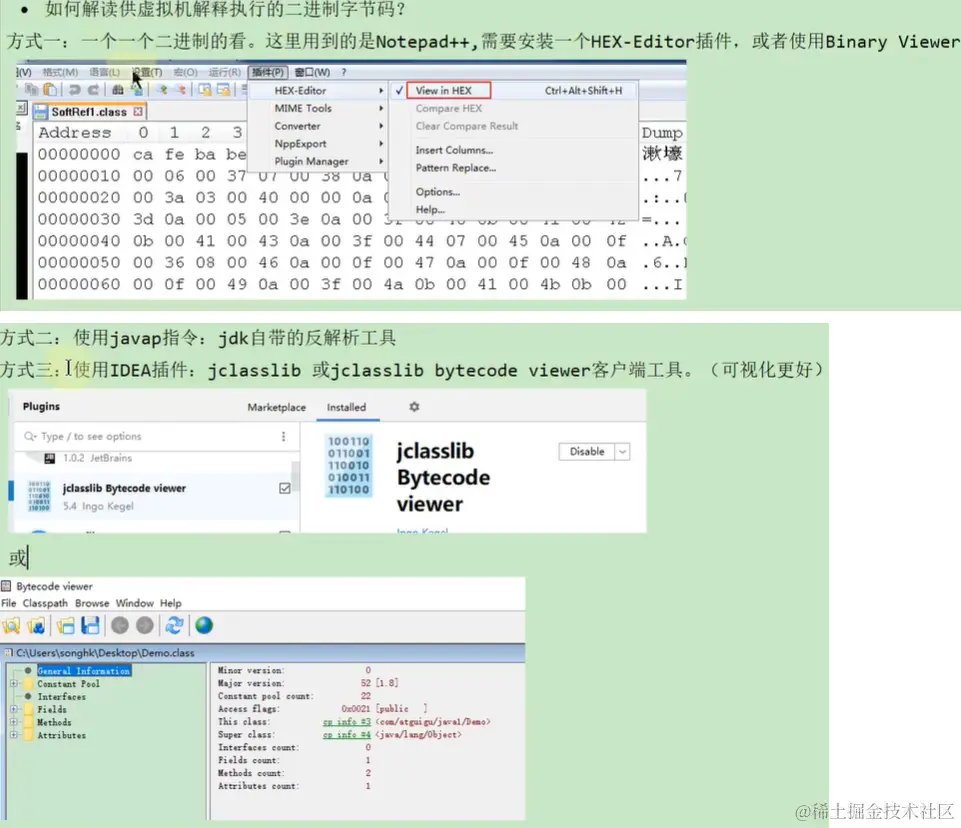Click Notepad++ sync vertical scrolling icon
961x828 pixels.
[205, 90]
